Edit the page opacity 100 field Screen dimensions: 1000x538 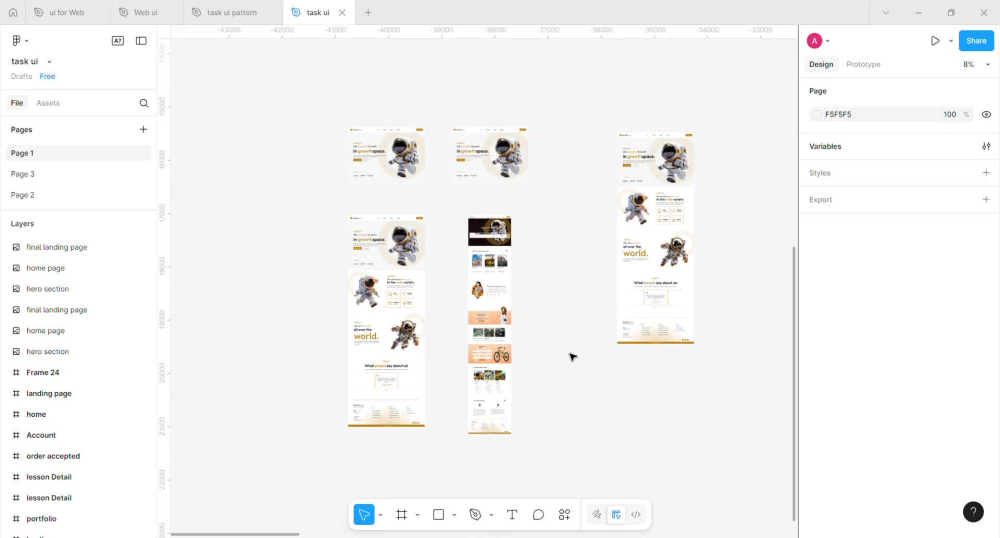(950, 115)
